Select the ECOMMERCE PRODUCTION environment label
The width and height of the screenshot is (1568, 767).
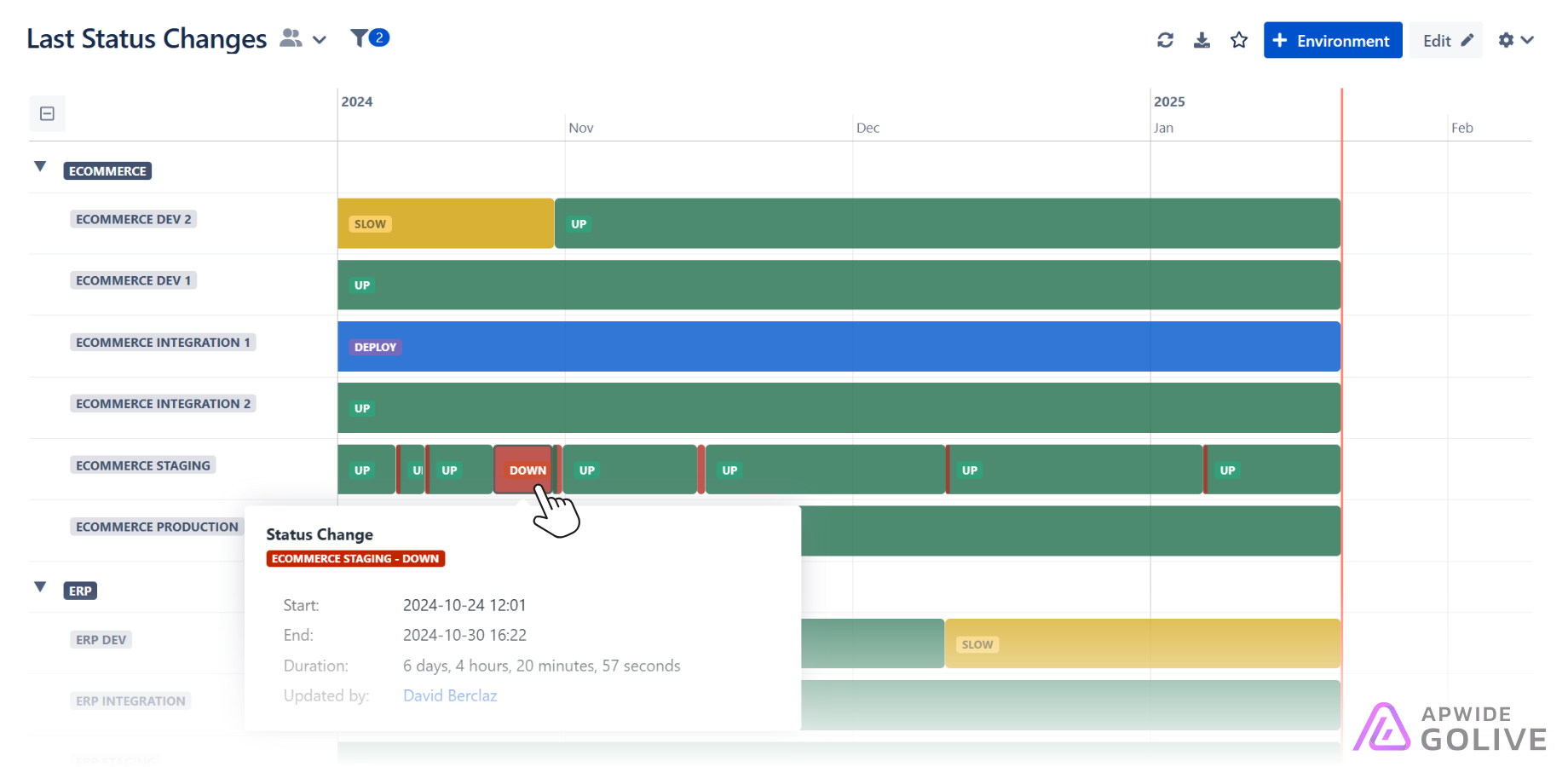[x=157, y=527]
